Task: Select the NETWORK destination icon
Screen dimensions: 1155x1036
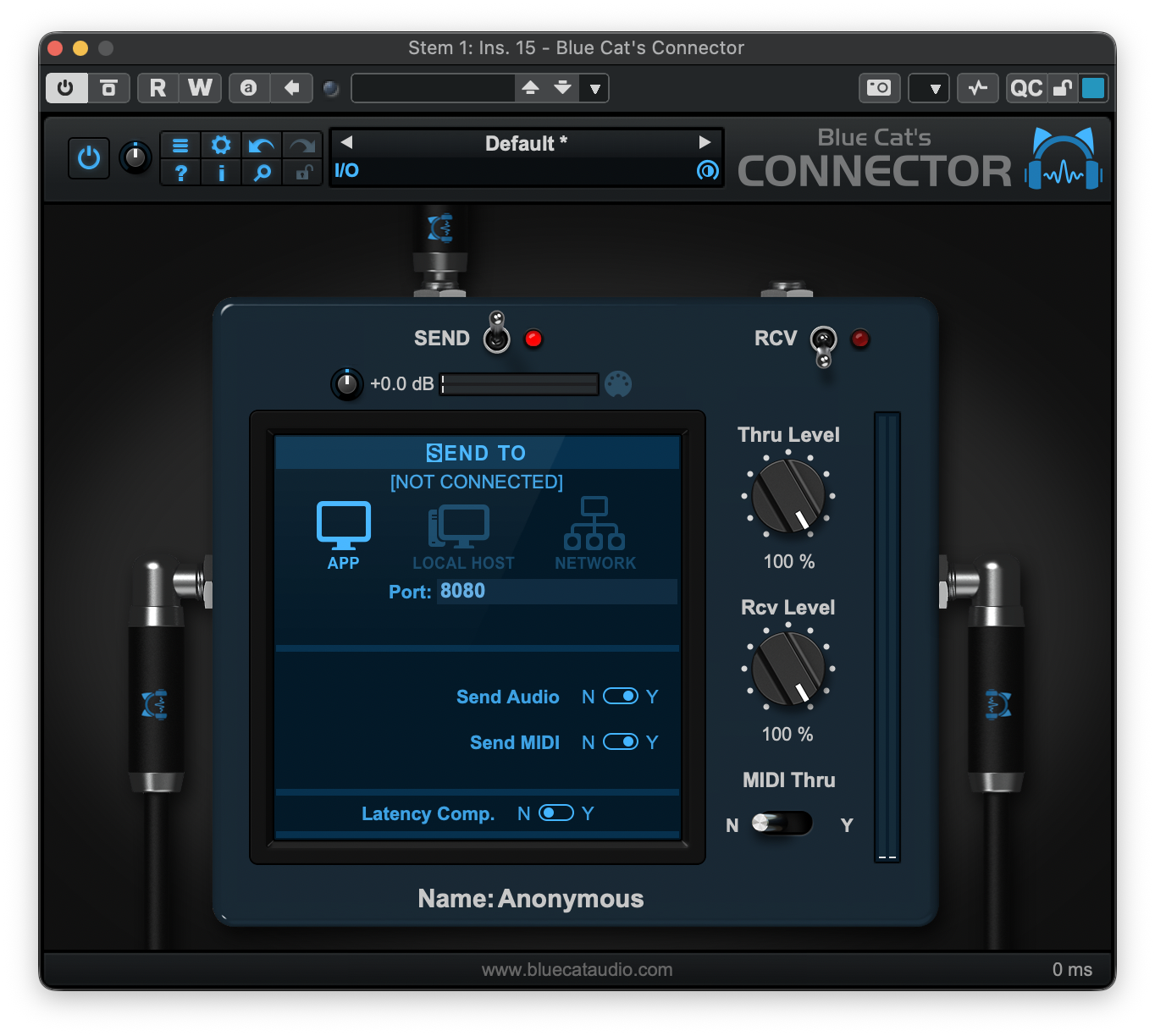Action: [595, 533]
